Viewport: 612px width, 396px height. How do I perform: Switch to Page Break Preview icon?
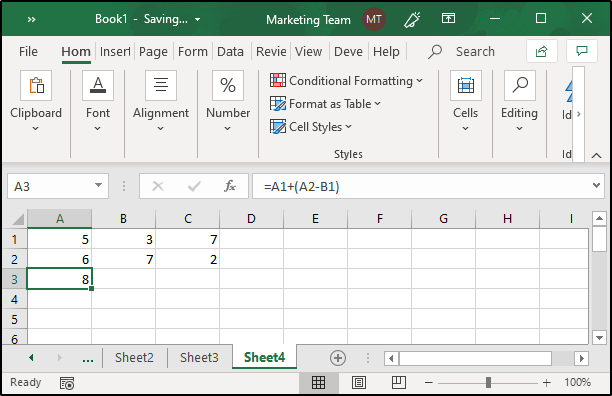(399, 383)
